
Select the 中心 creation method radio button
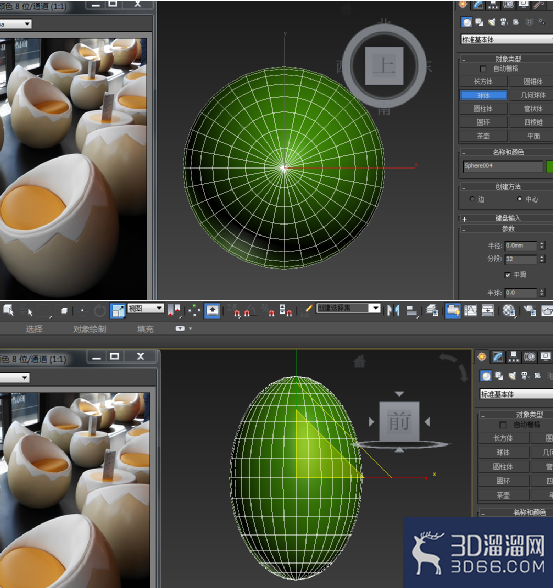coord(519,199)
